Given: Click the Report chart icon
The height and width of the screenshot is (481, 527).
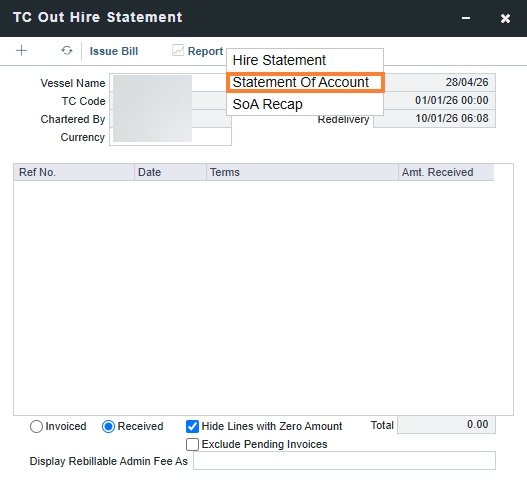Looking at the screenshot, I should click(178, 50).
